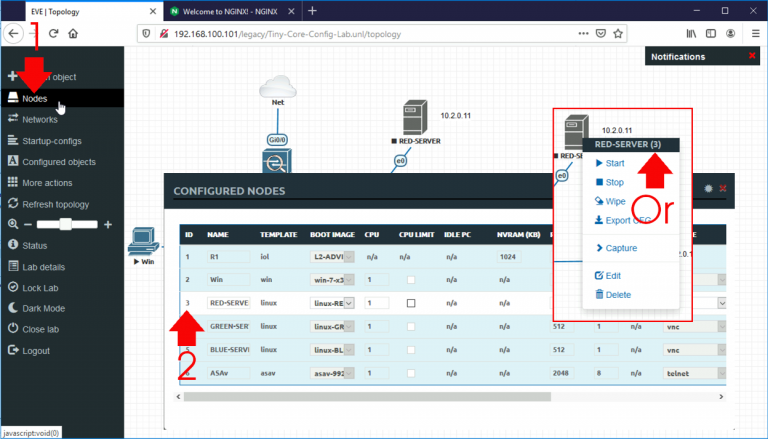This screenshot has height=439, width=768.
Task: Click the horizontal scrollbar of nodes table
Action: click(x=367, y=396)
